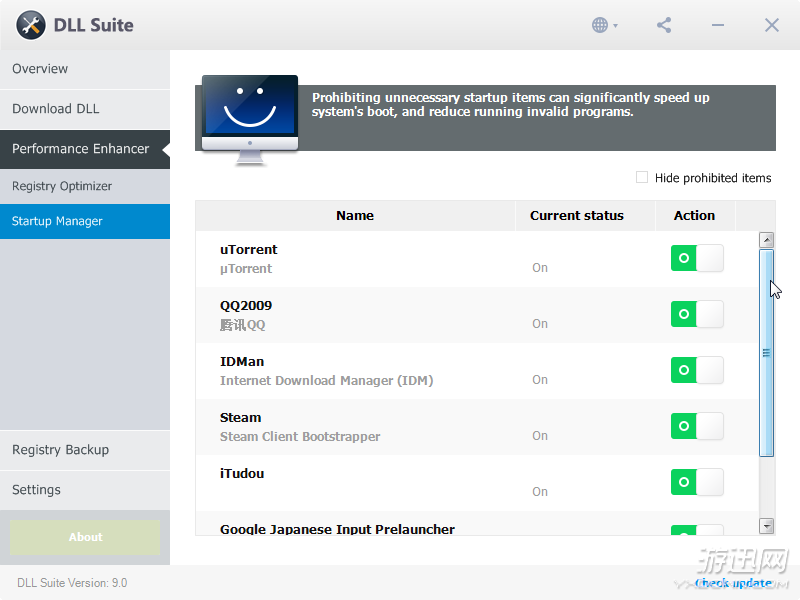This screenshot has height=600, width=800.
Task: Click scrollbar up arrow in startup list
Action: (766, 240)
